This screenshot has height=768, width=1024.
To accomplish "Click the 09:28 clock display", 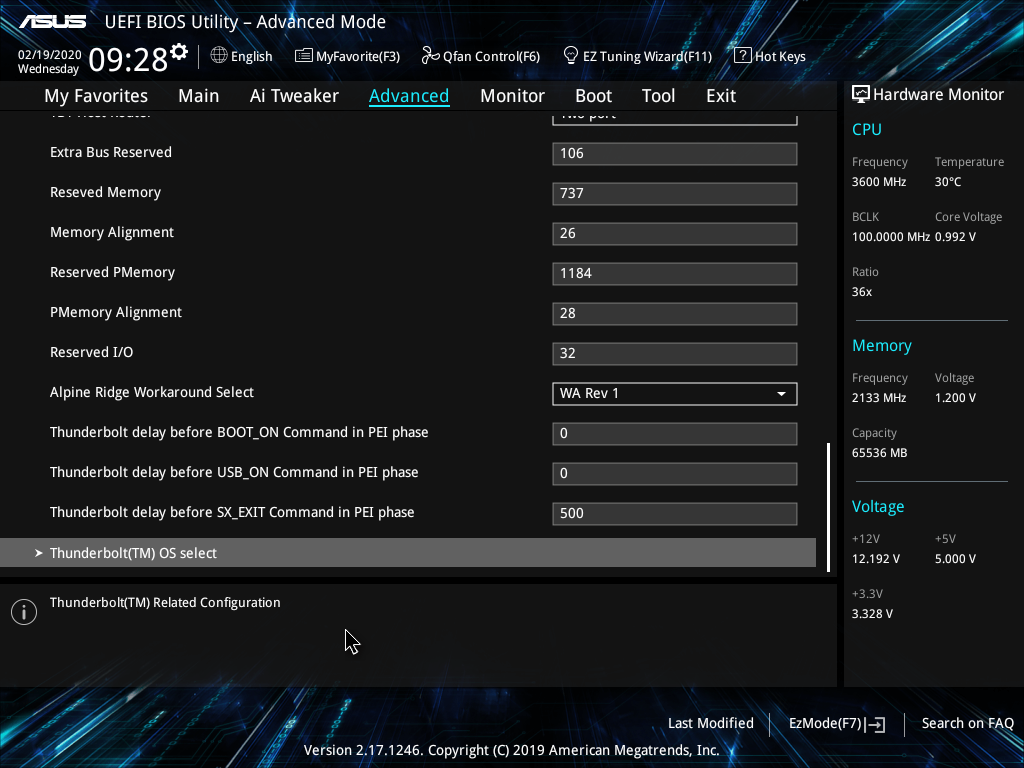I will [x=128, y=60].
